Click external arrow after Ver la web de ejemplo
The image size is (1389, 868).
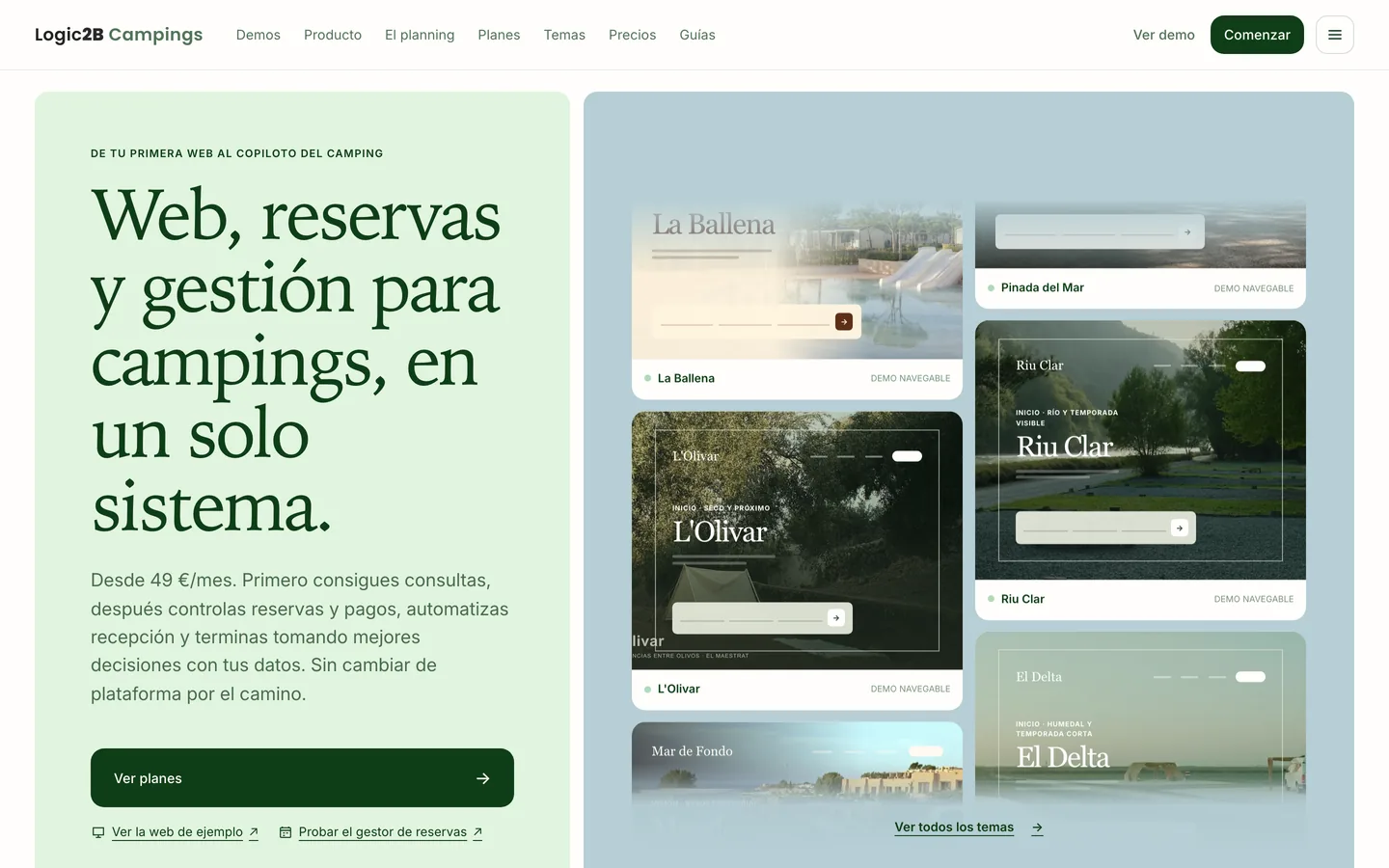[x=254, y=832]
